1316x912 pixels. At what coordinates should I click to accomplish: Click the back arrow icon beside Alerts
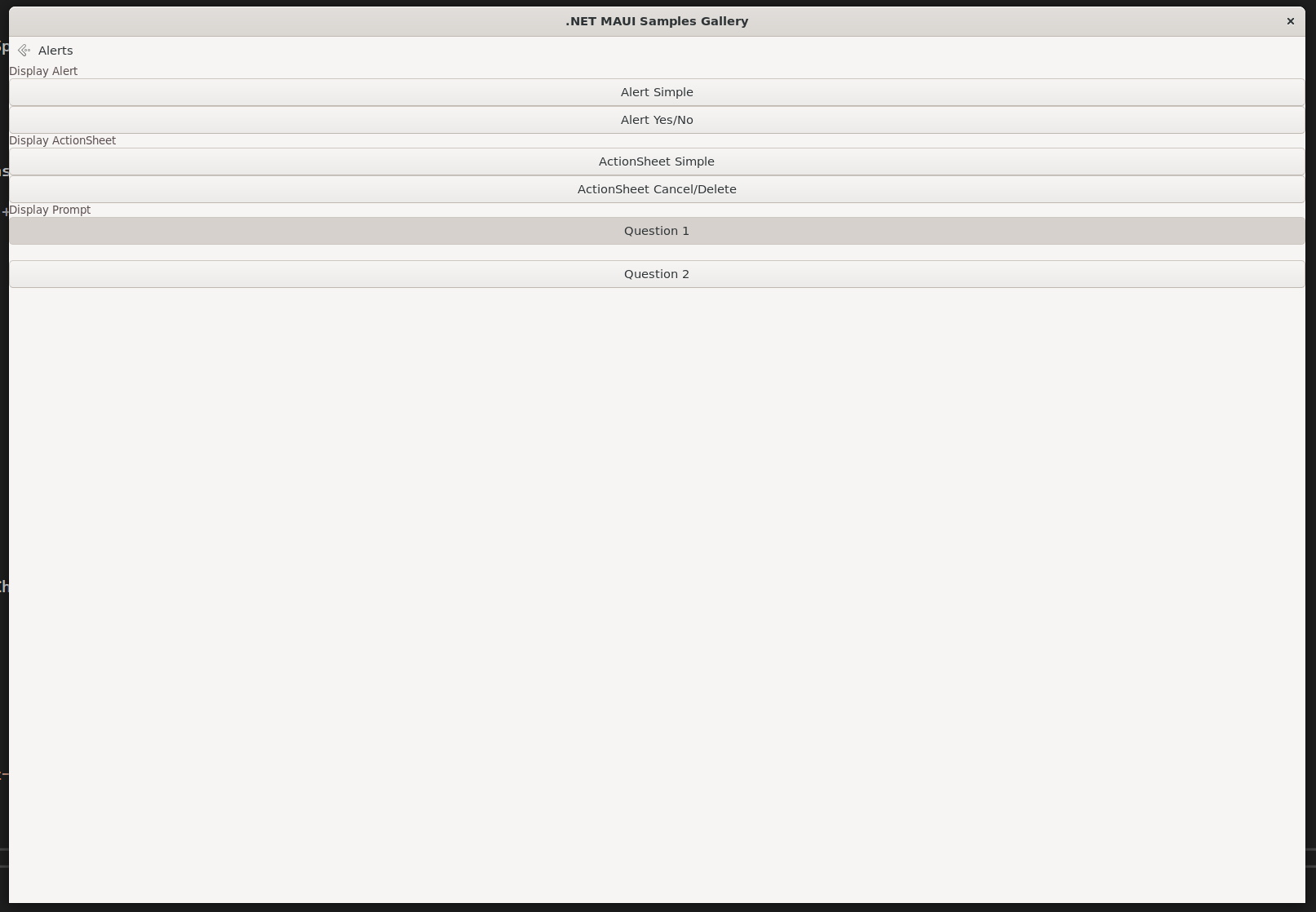click(x=24, y=51)
